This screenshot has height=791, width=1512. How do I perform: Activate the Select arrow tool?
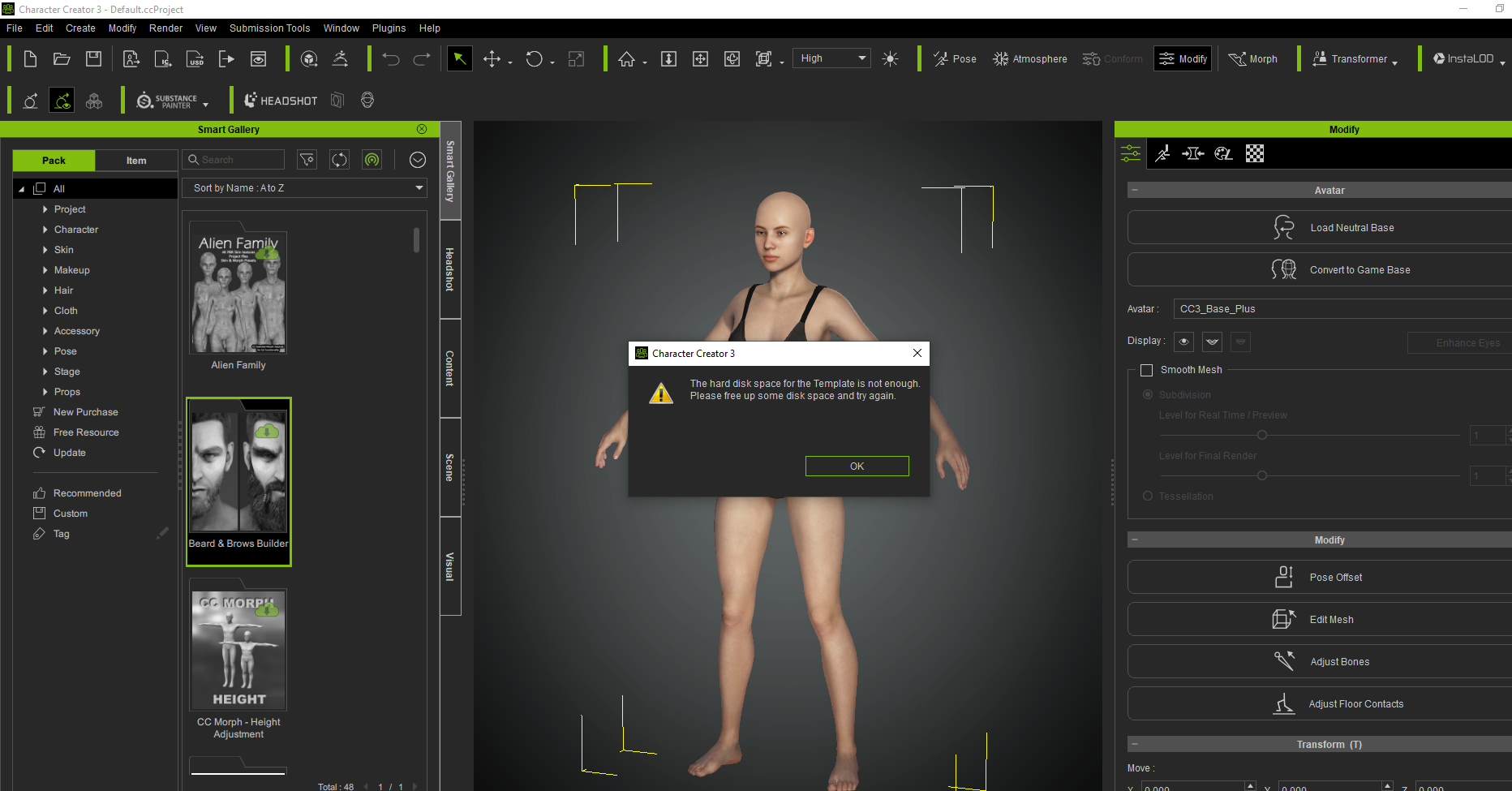click(460, 58)
